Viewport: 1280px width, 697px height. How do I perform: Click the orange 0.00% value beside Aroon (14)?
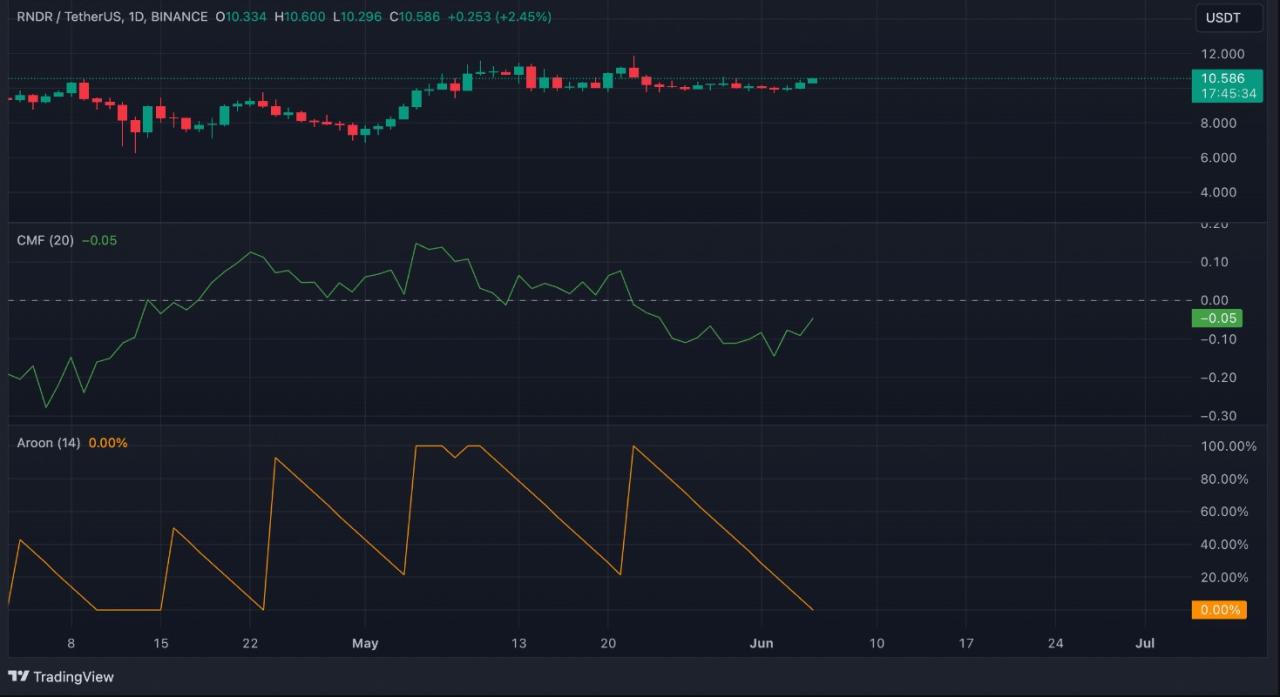coord(108,443)
